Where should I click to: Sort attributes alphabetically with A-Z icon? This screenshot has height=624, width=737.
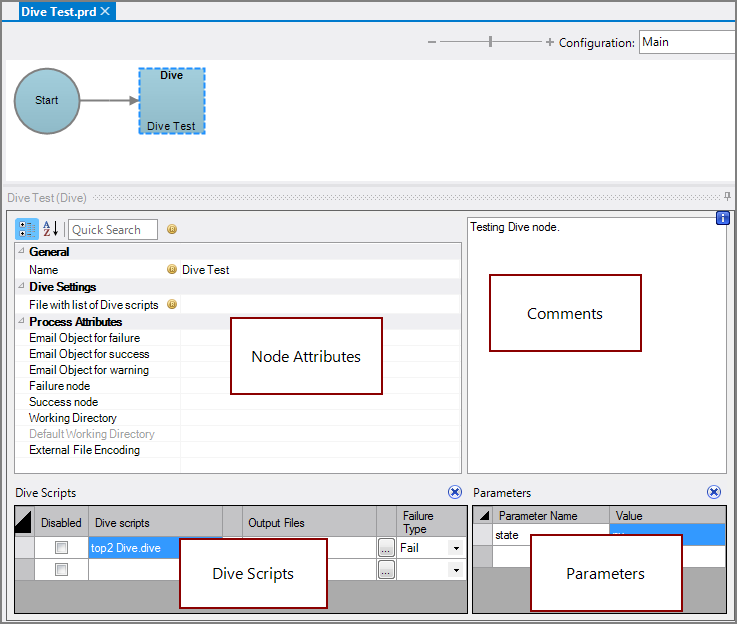51,229
